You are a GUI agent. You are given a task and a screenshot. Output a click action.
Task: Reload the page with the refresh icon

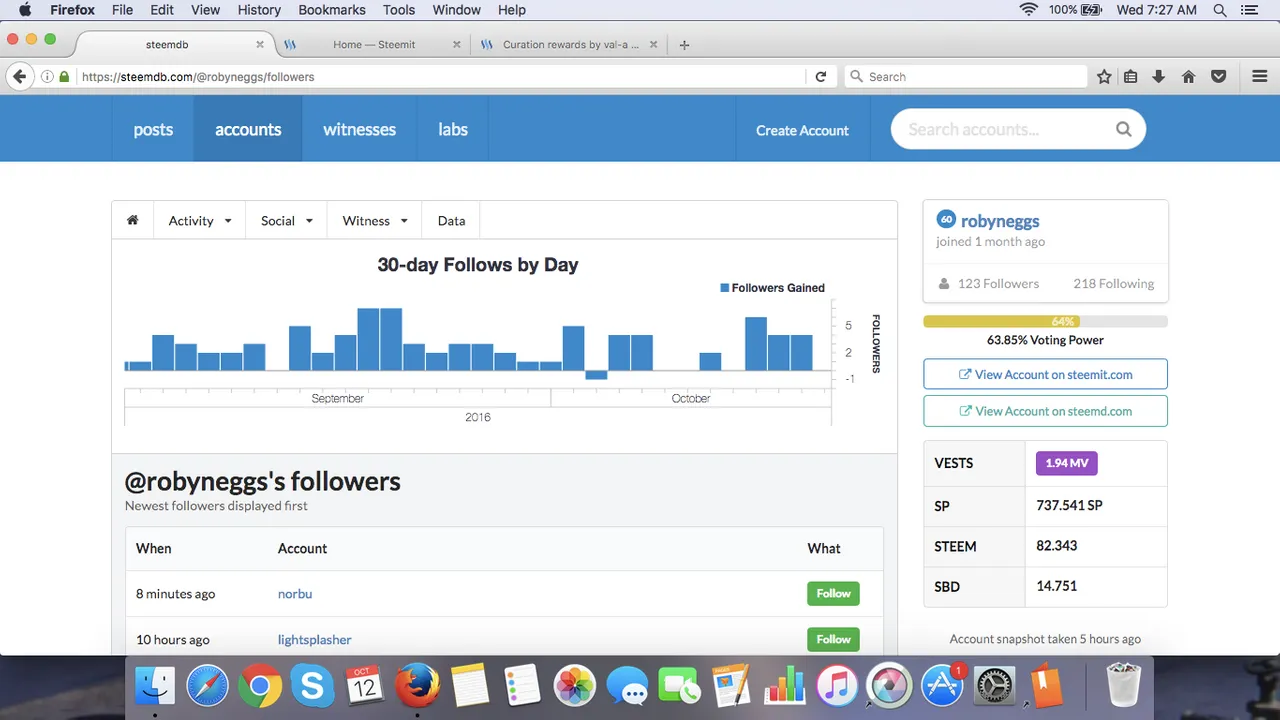(821, 76)
